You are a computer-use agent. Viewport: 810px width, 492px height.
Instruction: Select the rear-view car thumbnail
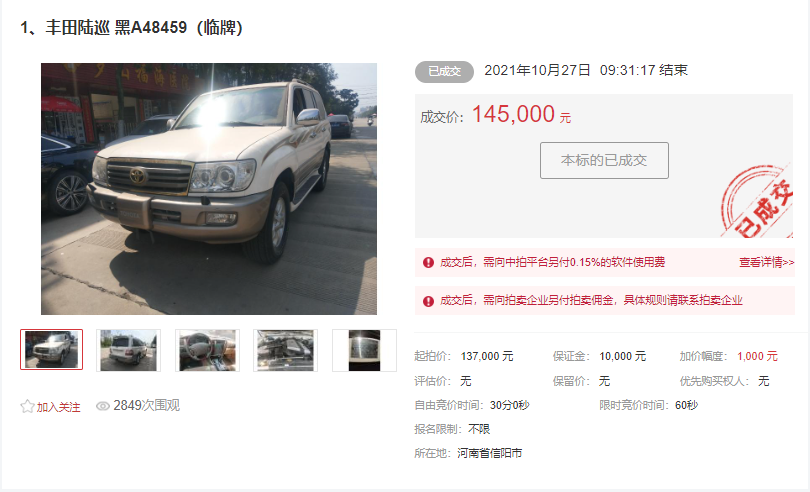pyautogui.click(x=129, y=350)
